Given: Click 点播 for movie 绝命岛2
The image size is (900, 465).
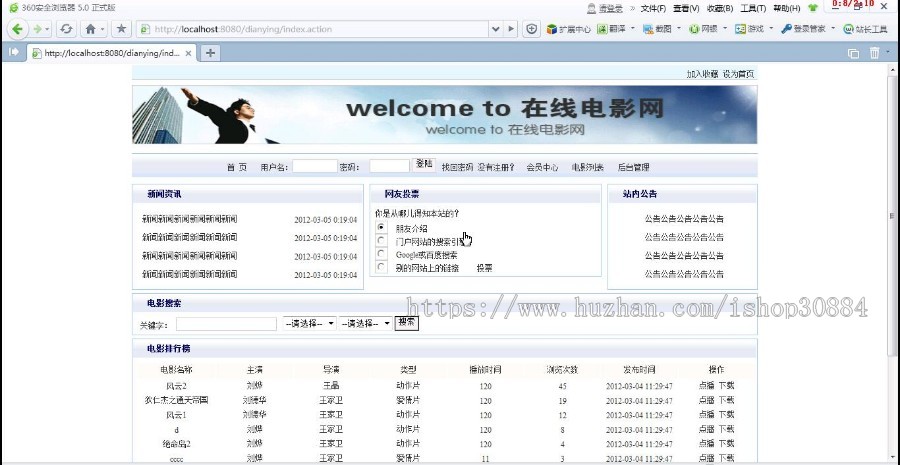Looking at the screenshot, I should click(x=707, y=444).
